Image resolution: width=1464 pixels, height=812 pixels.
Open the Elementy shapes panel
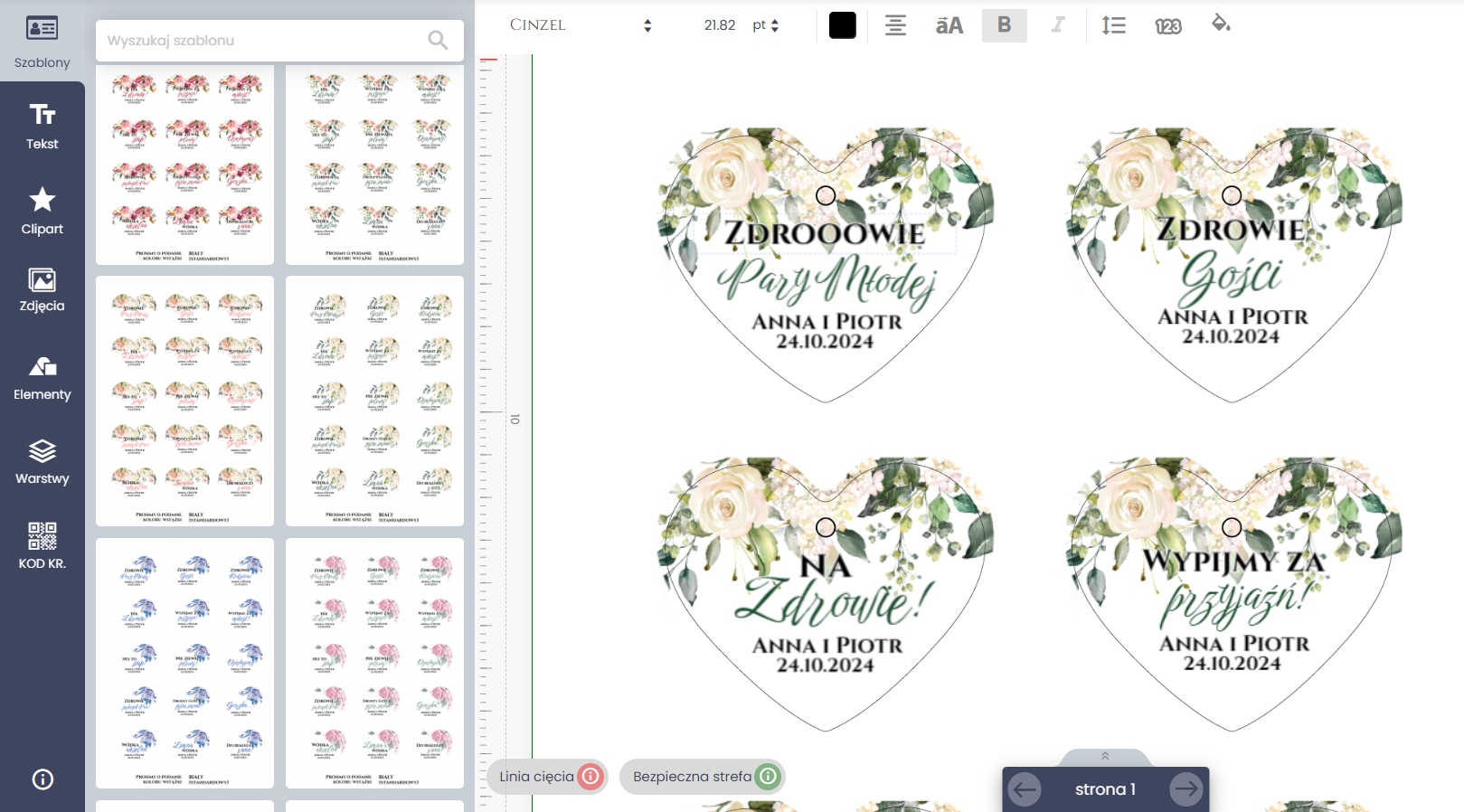coord(43,378)
